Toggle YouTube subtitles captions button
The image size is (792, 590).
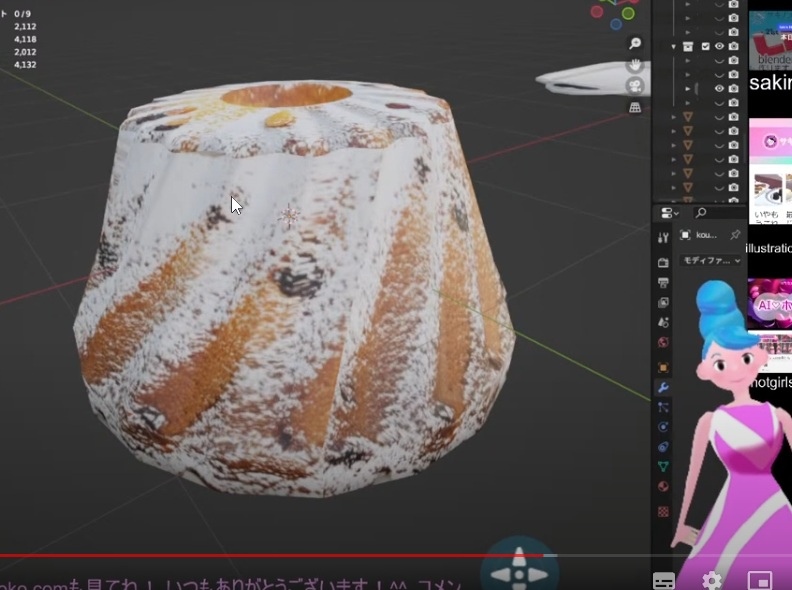[x=664, y=580]
